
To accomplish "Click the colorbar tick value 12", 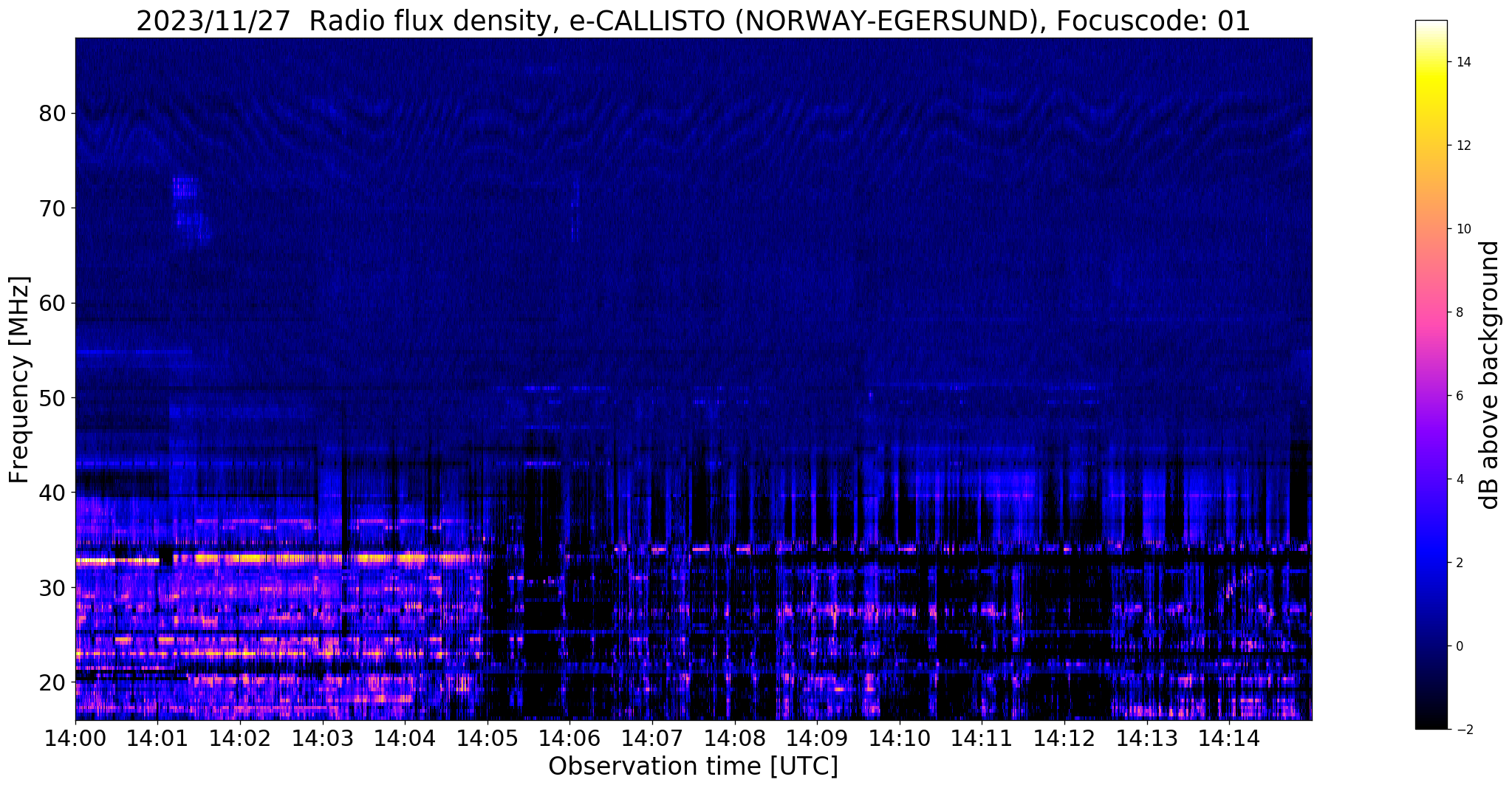I will pos(1463,145).
